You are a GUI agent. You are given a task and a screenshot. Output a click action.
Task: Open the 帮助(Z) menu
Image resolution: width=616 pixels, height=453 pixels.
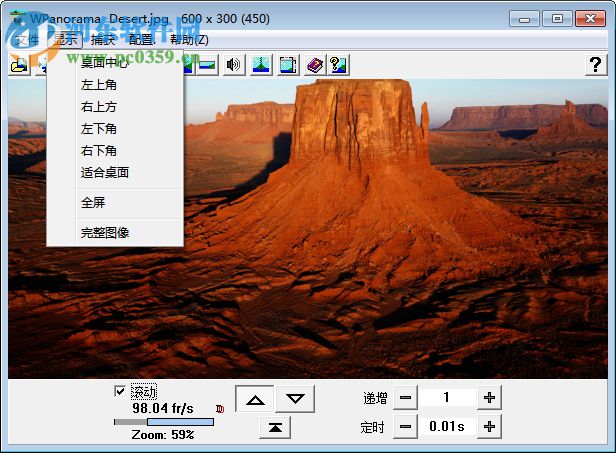pyautogui.click(x=189, y=40)
